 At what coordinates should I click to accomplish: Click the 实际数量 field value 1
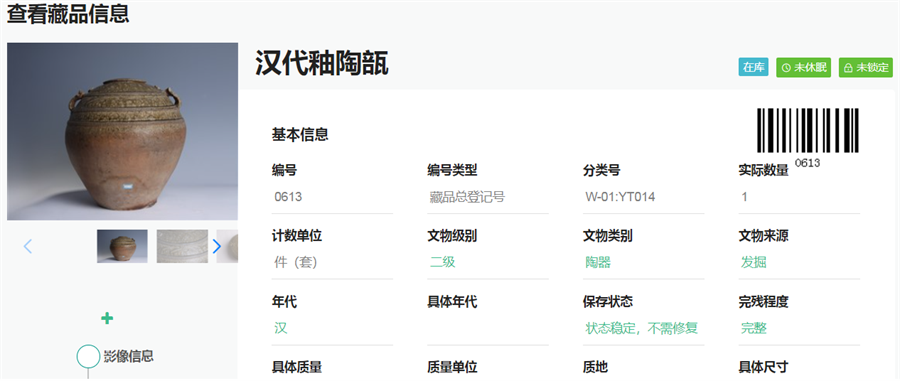(799, 197)
